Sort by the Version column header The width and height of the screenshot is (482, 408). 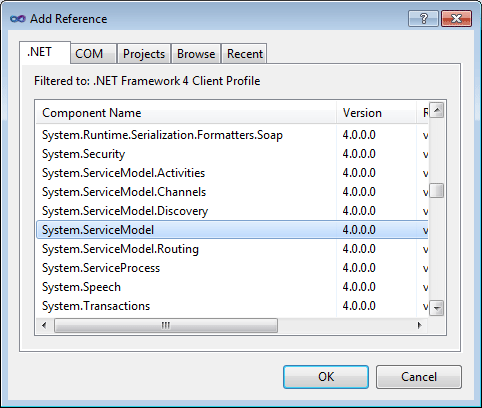376,113
